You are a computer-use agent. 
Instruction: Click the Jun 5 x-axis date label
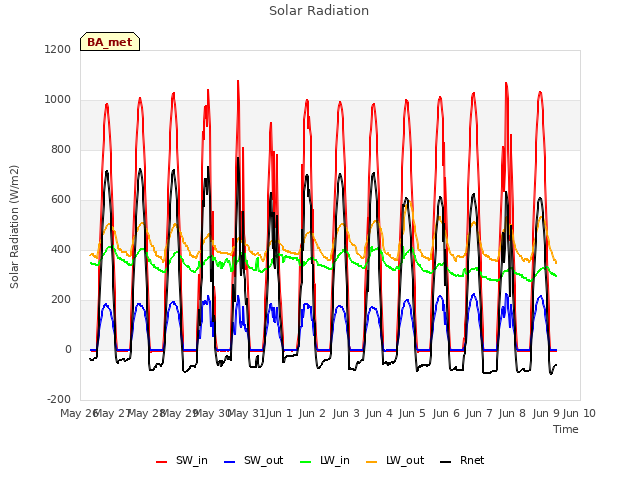[412, 413]
